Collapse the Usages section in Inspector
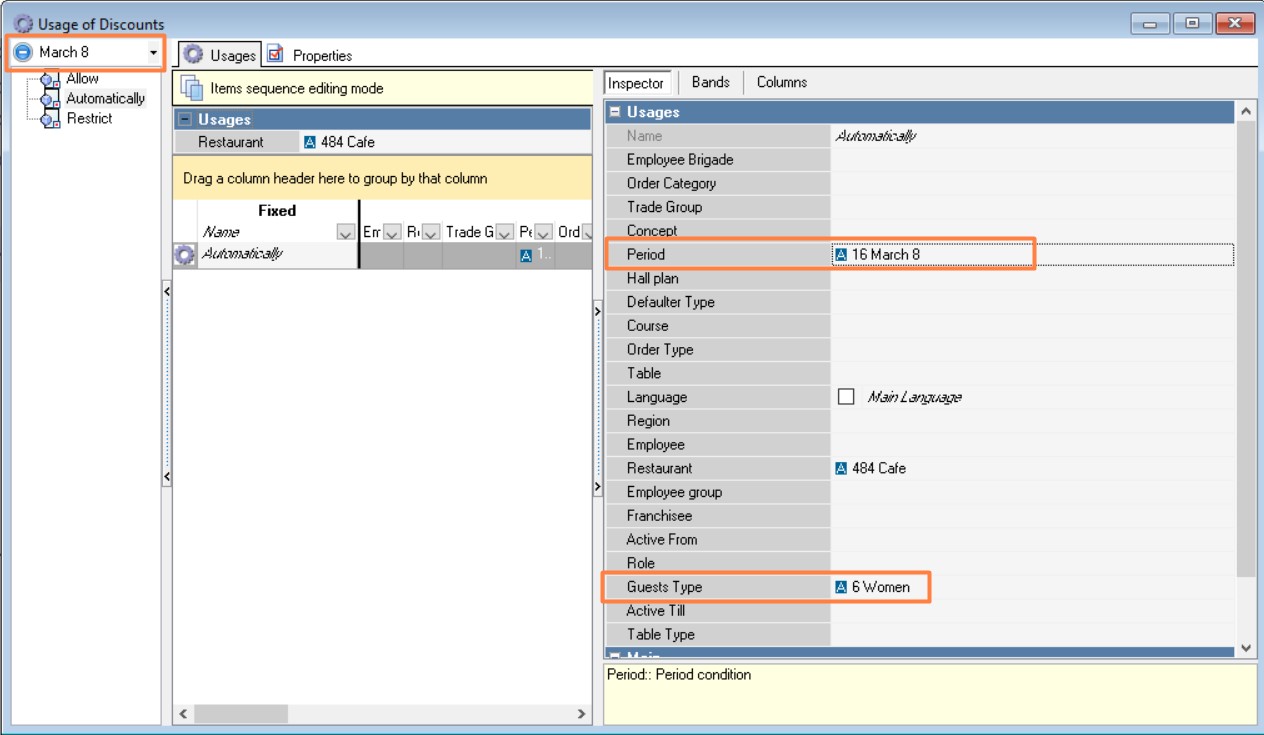 [x=616, y=112]
